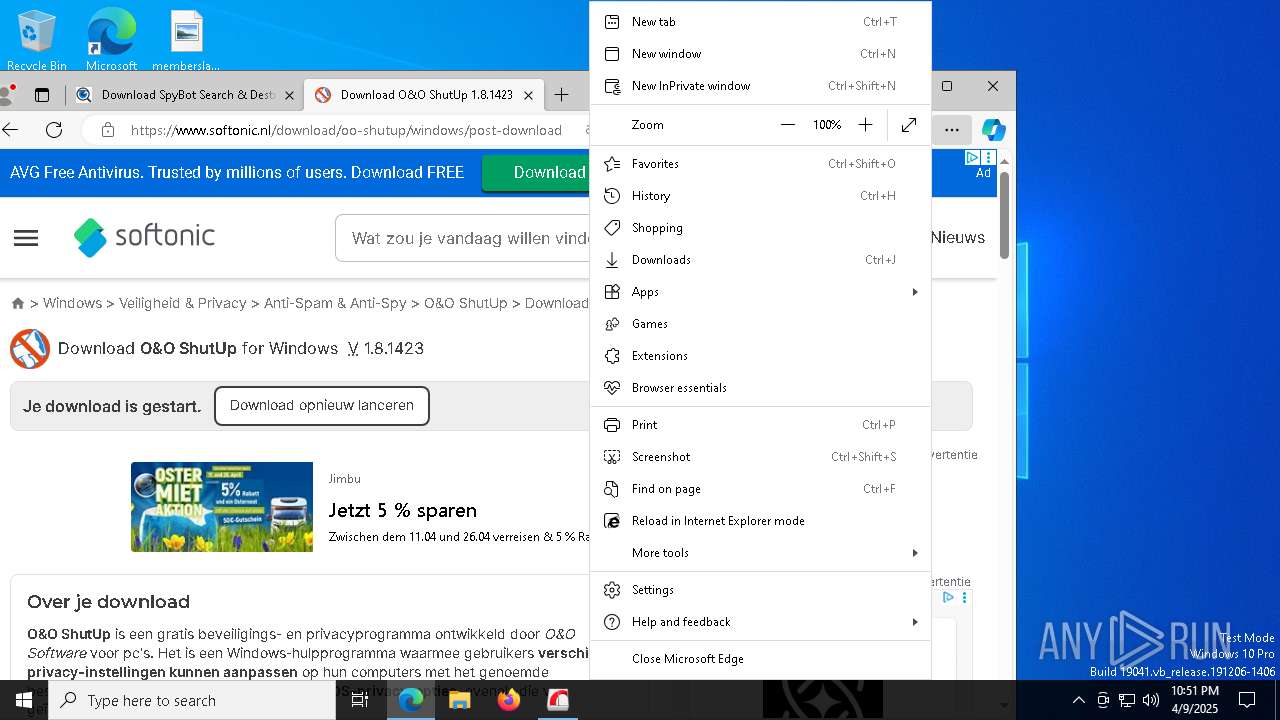This screenshot has width=1280, height=720.
Task: Open a New InPrivate window
Action: tap(760, 86)
